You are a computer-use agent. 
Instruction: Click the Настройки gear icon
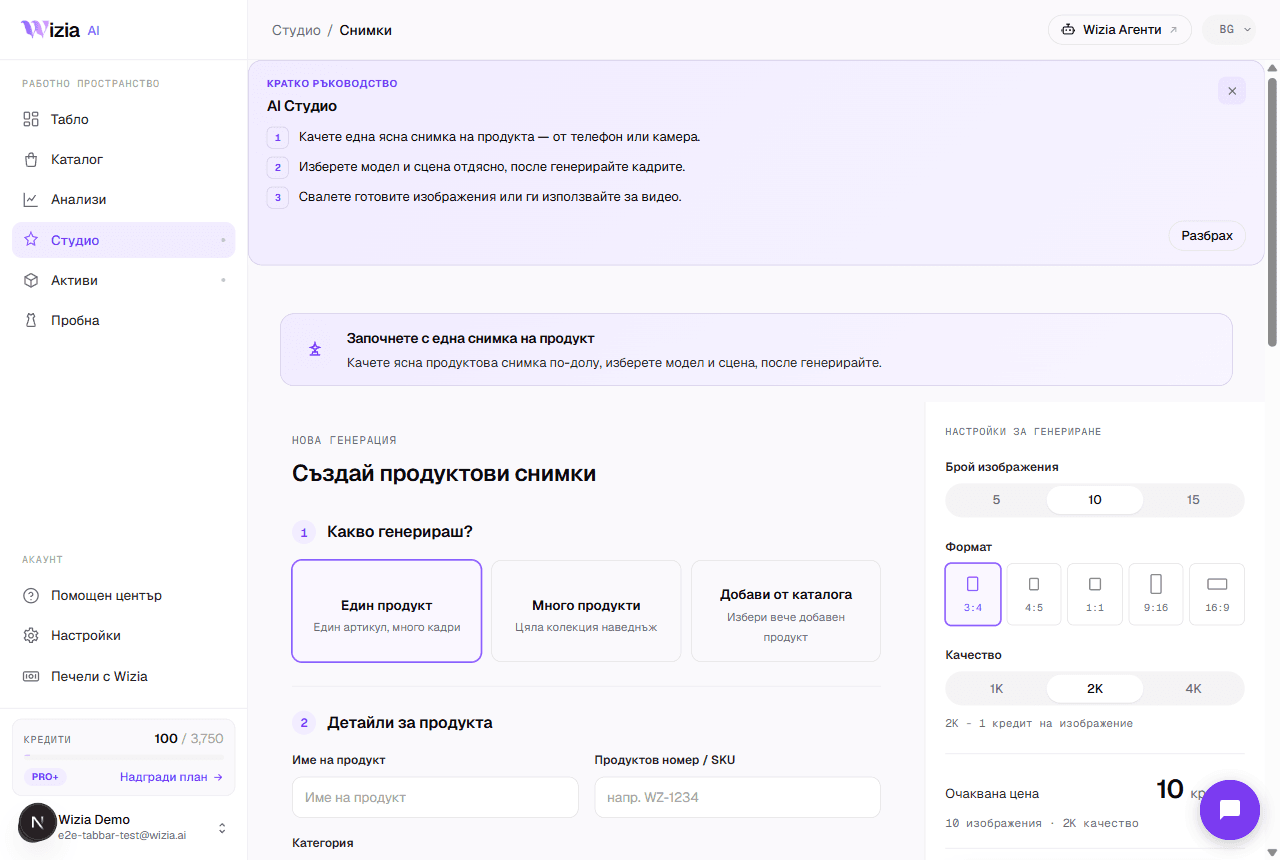(31, 635)
